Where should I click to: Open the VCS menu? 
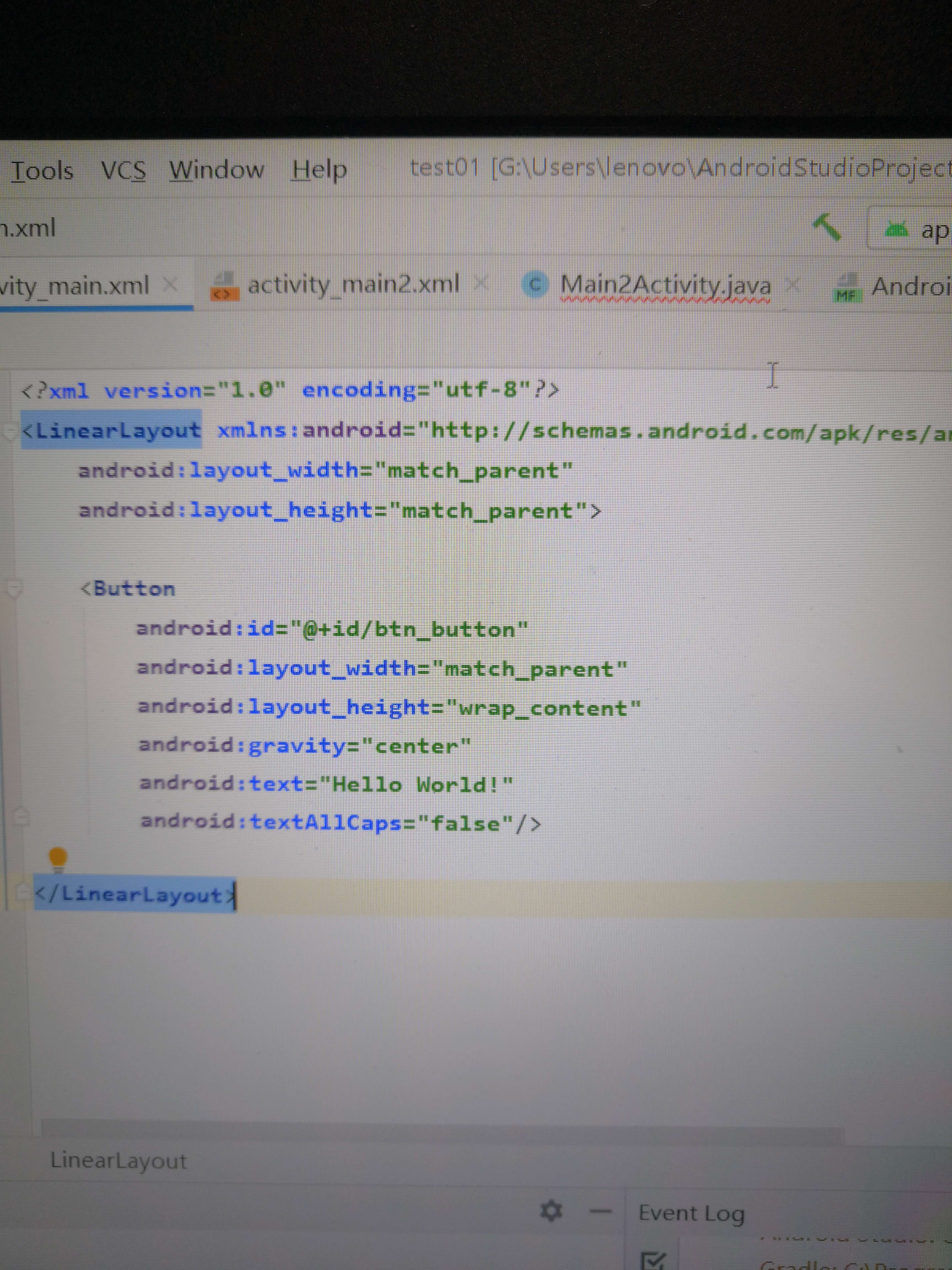123,171
